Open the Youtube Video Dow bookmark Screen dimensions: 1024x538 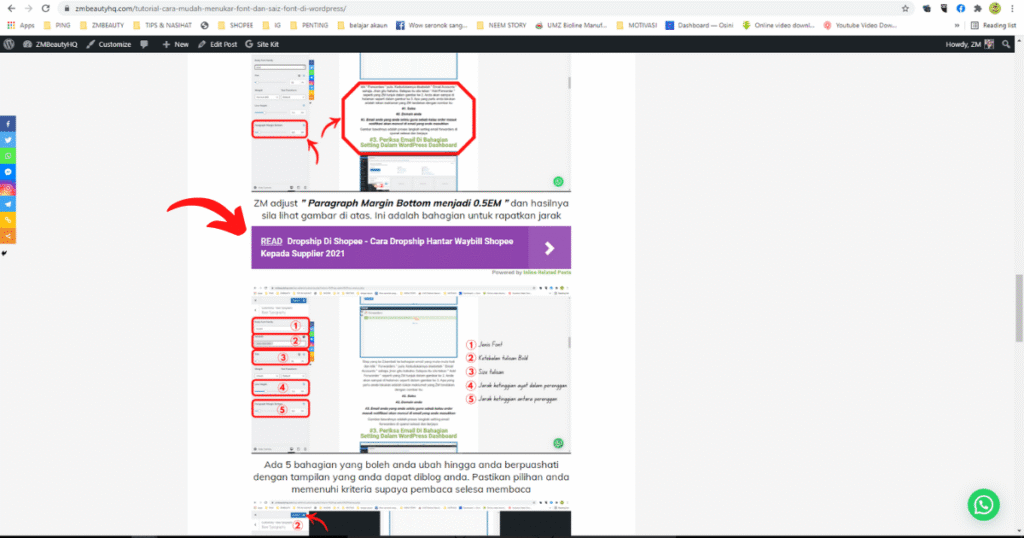(x=860, y=25)
